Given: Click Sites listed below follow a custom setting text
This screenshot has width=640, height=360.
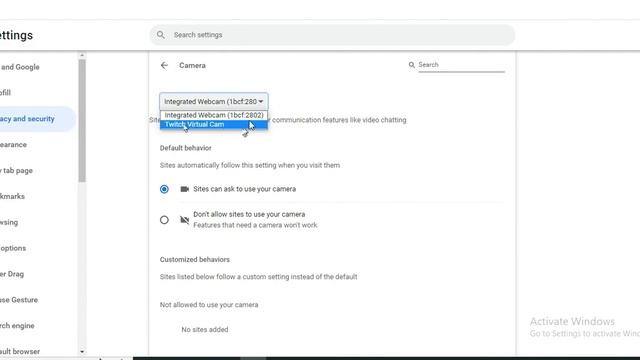Looking at the screenshot, I should coord(258,277).
